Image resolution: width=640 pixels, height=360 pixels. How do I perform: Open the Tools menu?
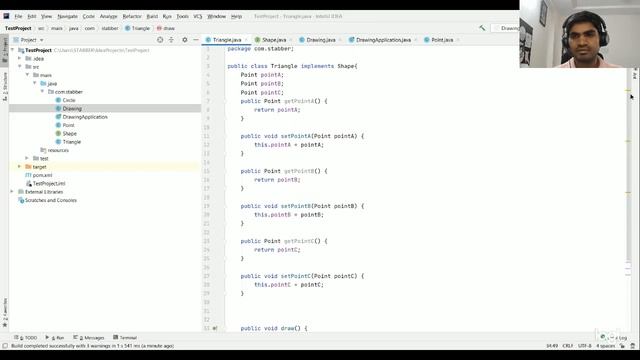pos(182,16)
